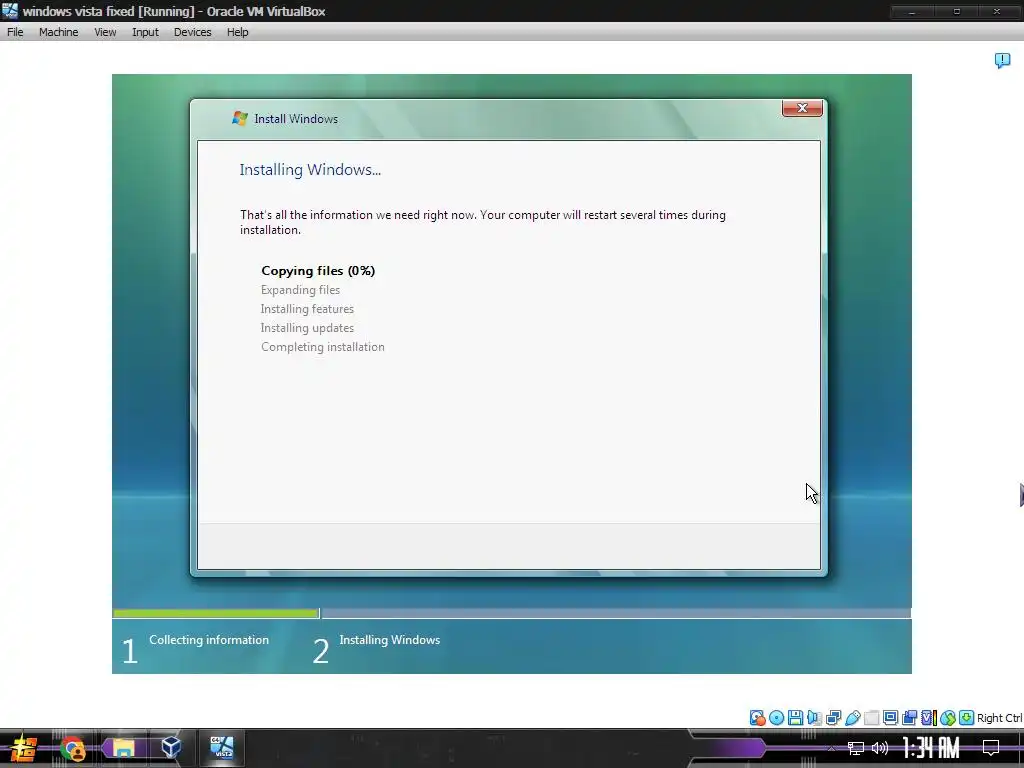
Task: Open the Devices menu
Action: click(192, 32)
